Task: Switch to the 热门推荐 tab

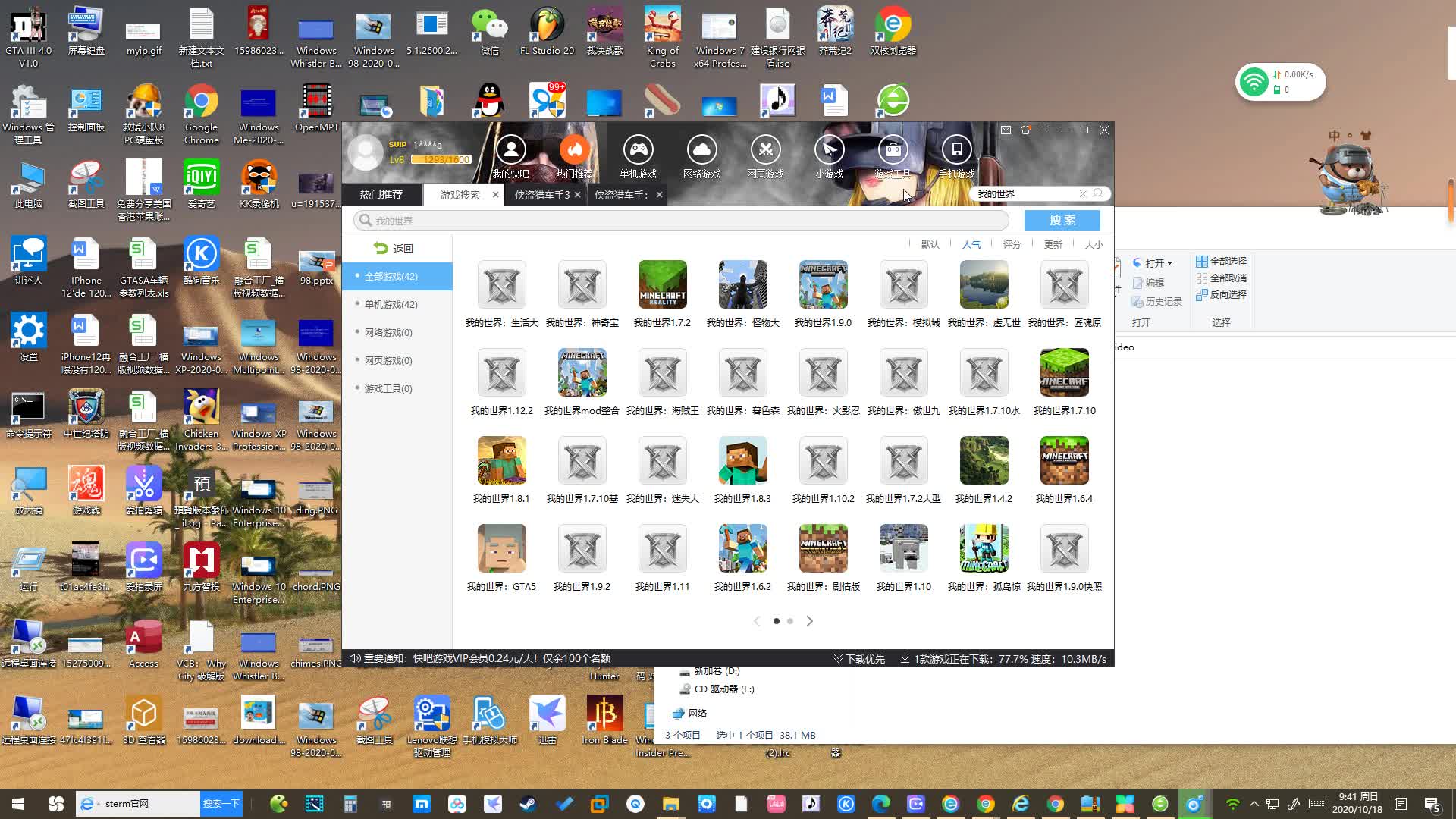Action: (381, 194)
